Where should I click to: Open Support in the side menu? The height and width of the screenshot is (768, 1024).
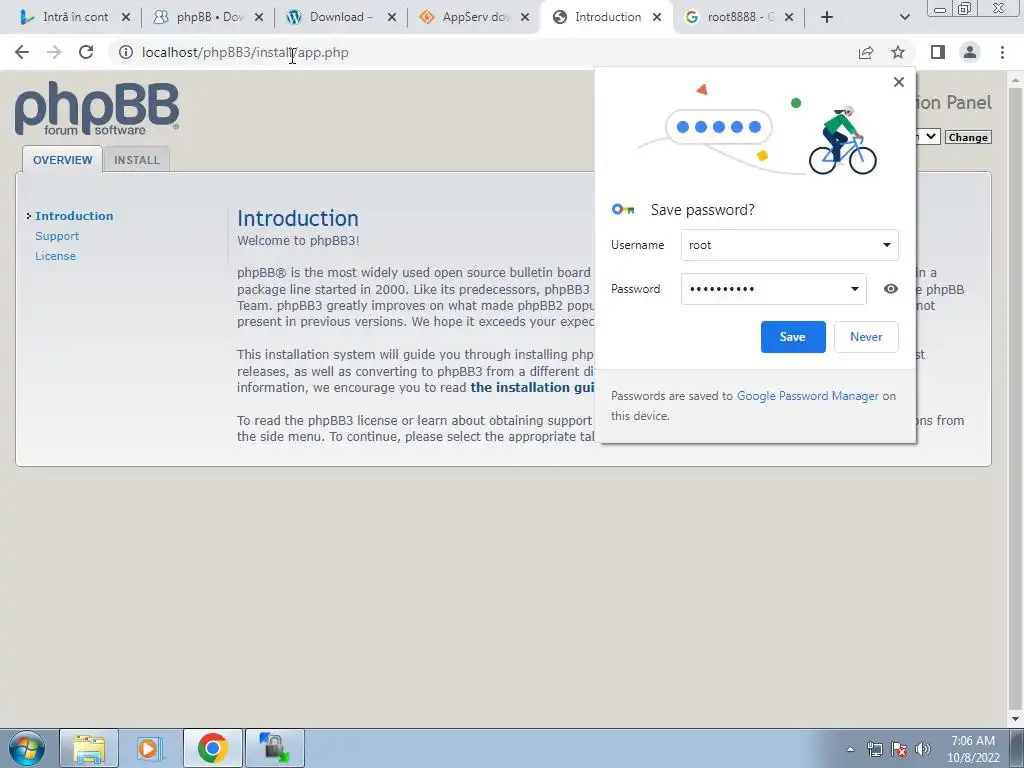57,236
